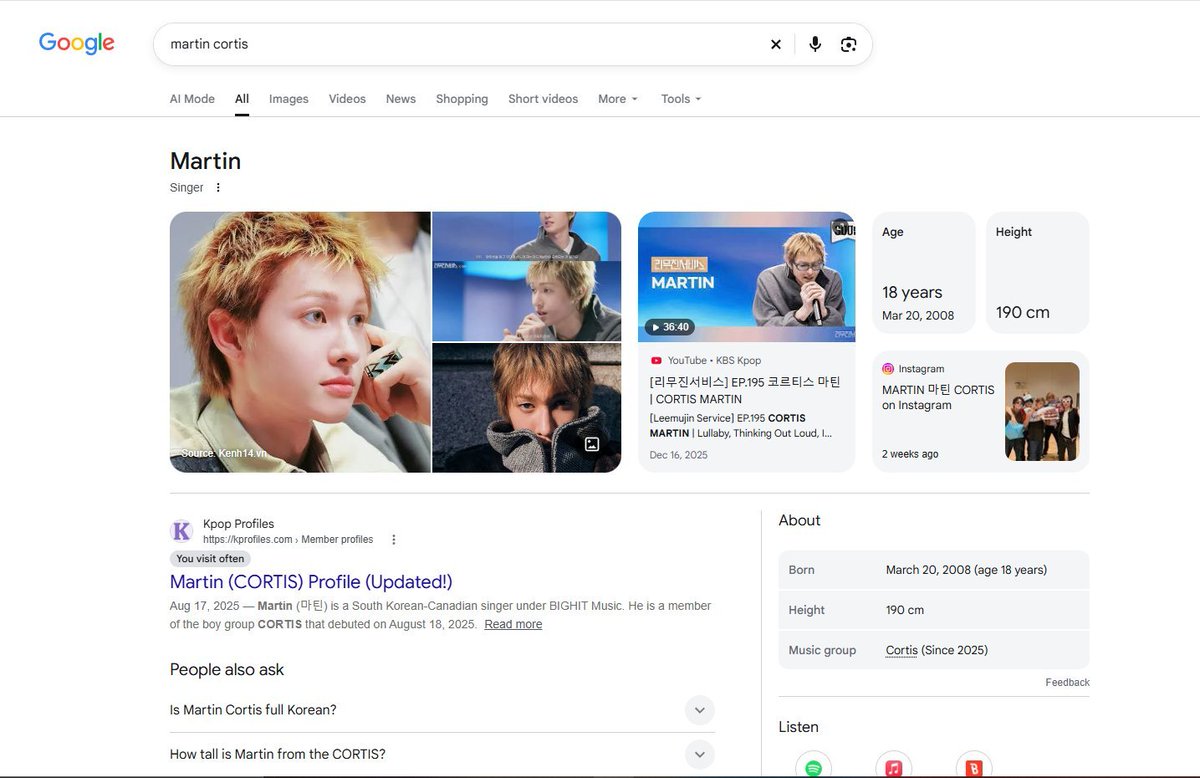Open the large Martin photo from Kenh14.vn
Screen dimensions: 1200x778
[300, 342]
